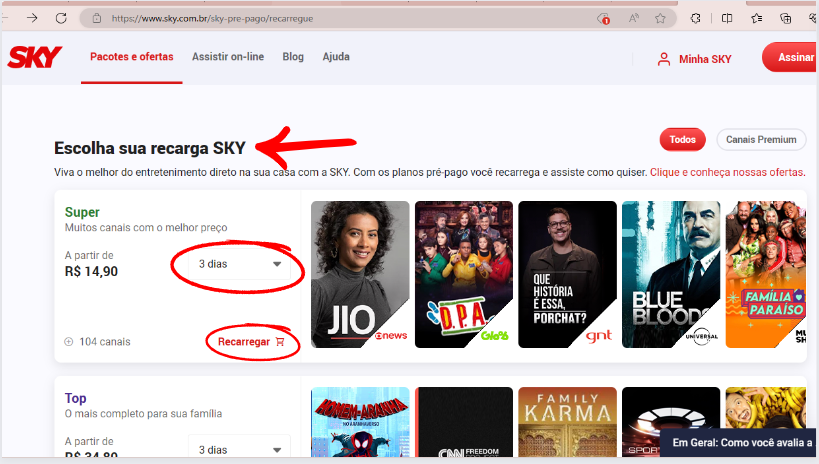This screenshot has width=819, height=464.
Task: Select the Todos filter pill
Action: coord(683,140)
